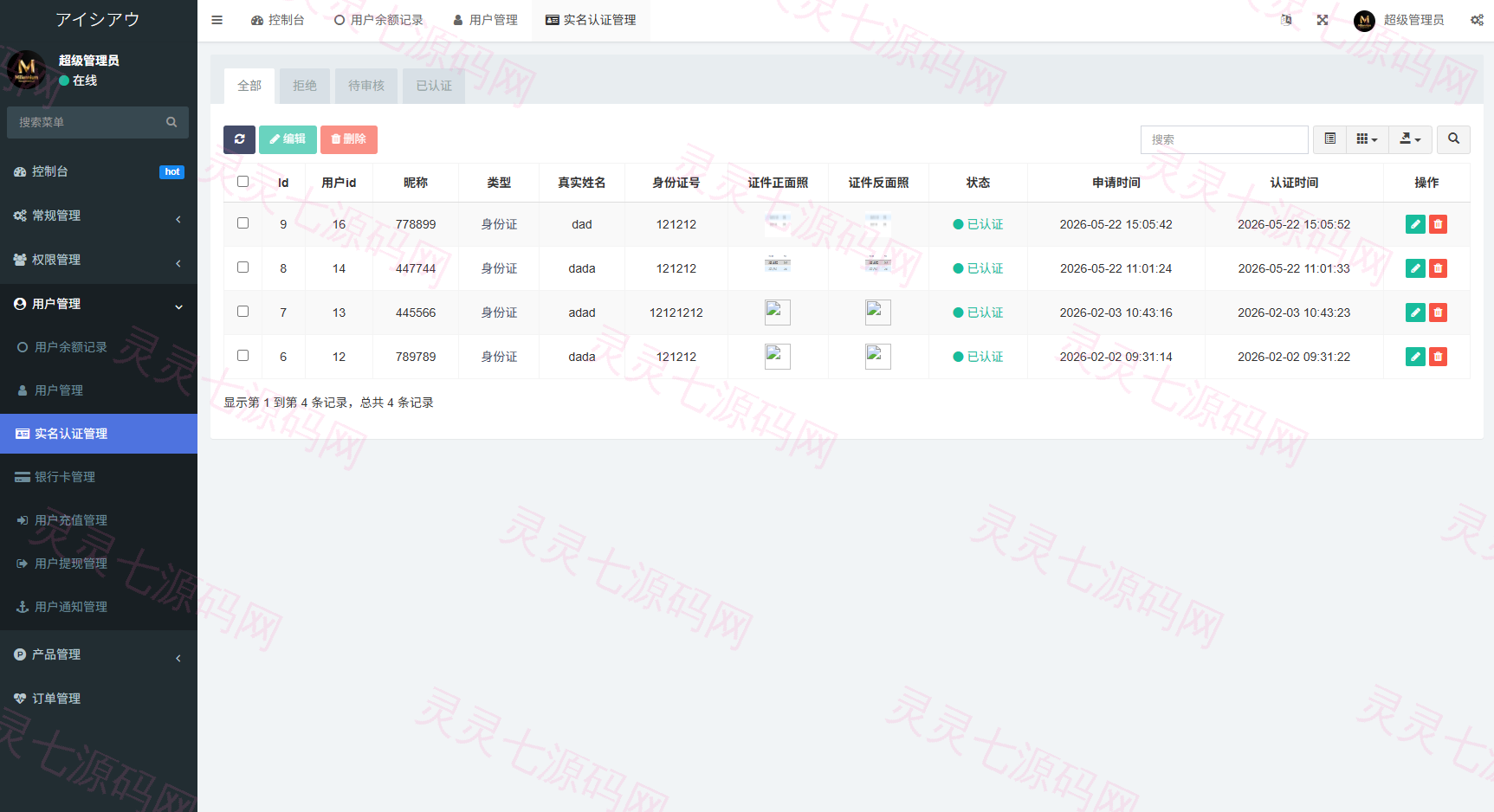The image size is (1494, 812).
Task: Open front ID photo thumbnail for Id 7
Action: tap(778, 313)
